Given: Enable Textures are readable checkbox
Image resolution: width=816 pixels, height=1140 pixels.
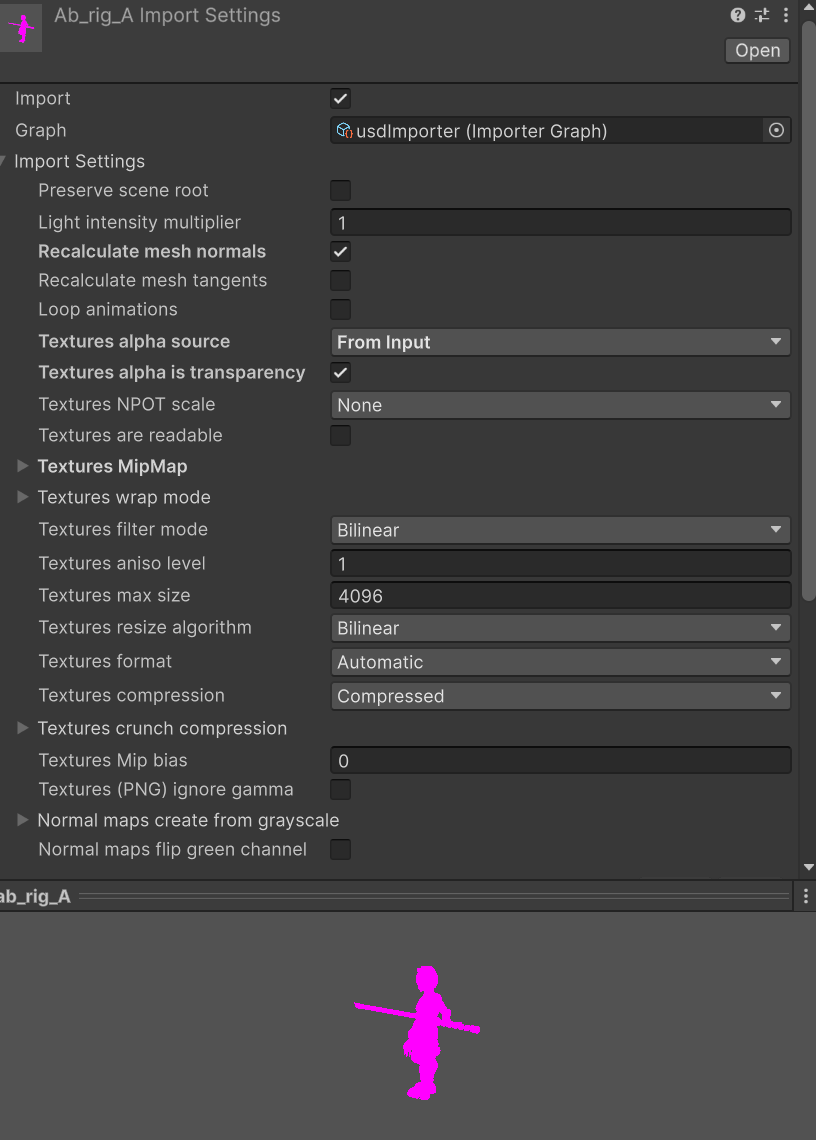Looking at the screenshot, I should (x=340, y=435).
